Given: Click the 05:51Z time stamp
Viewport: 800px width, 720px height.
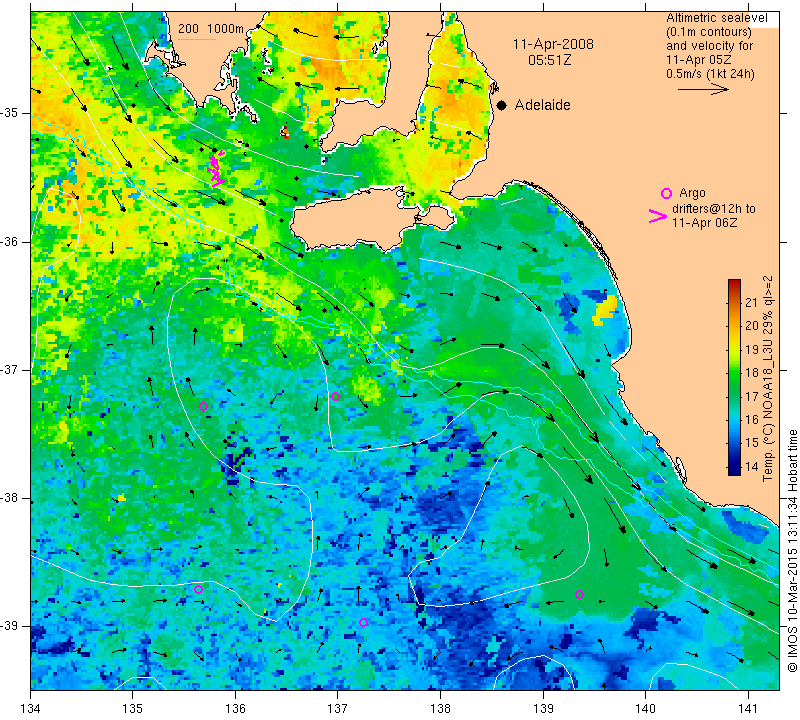Looking at the screenshot, I should [550, 60].
